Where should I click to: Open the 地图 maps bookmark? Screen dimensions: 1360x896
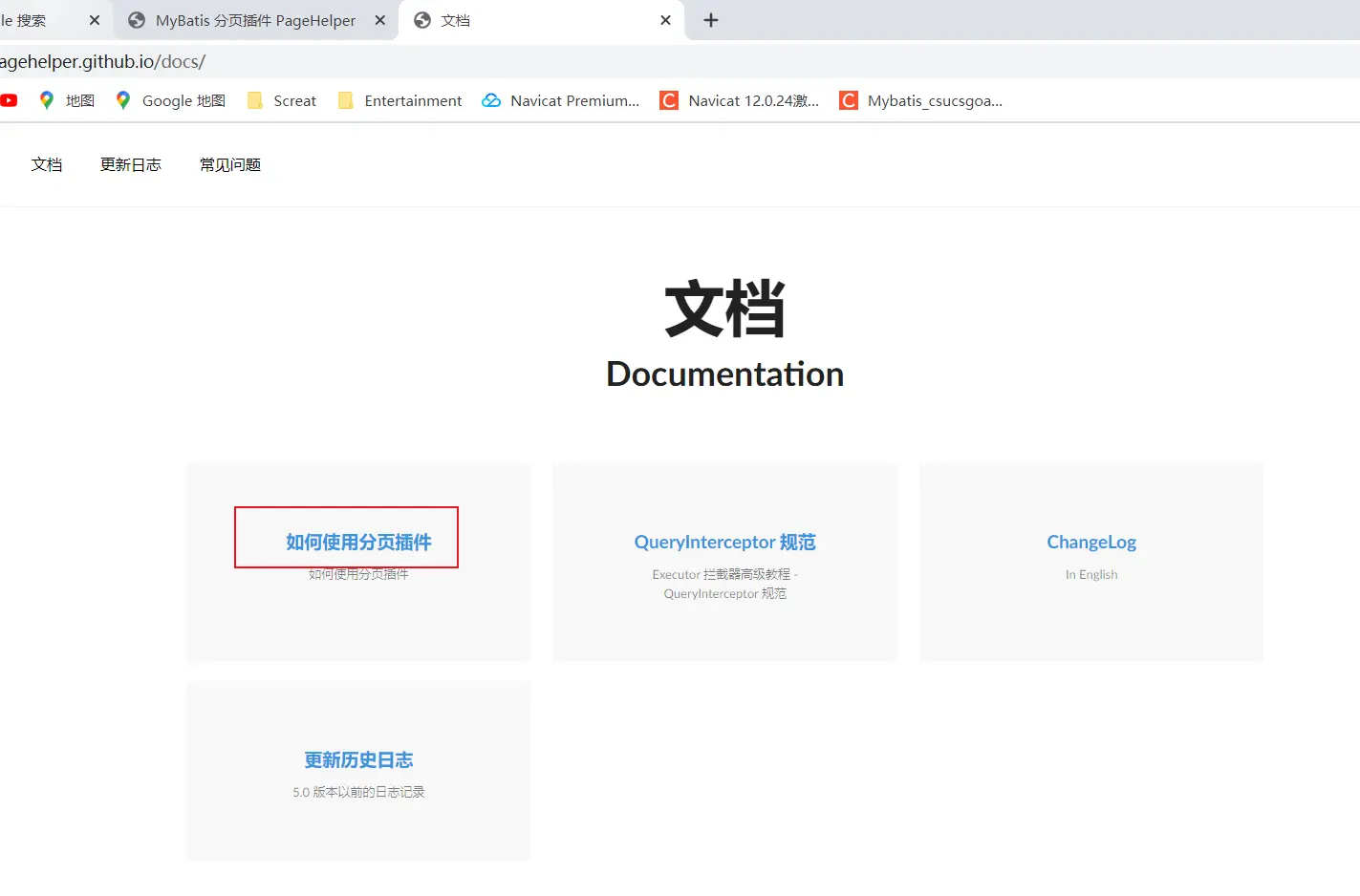coord(66,100)
